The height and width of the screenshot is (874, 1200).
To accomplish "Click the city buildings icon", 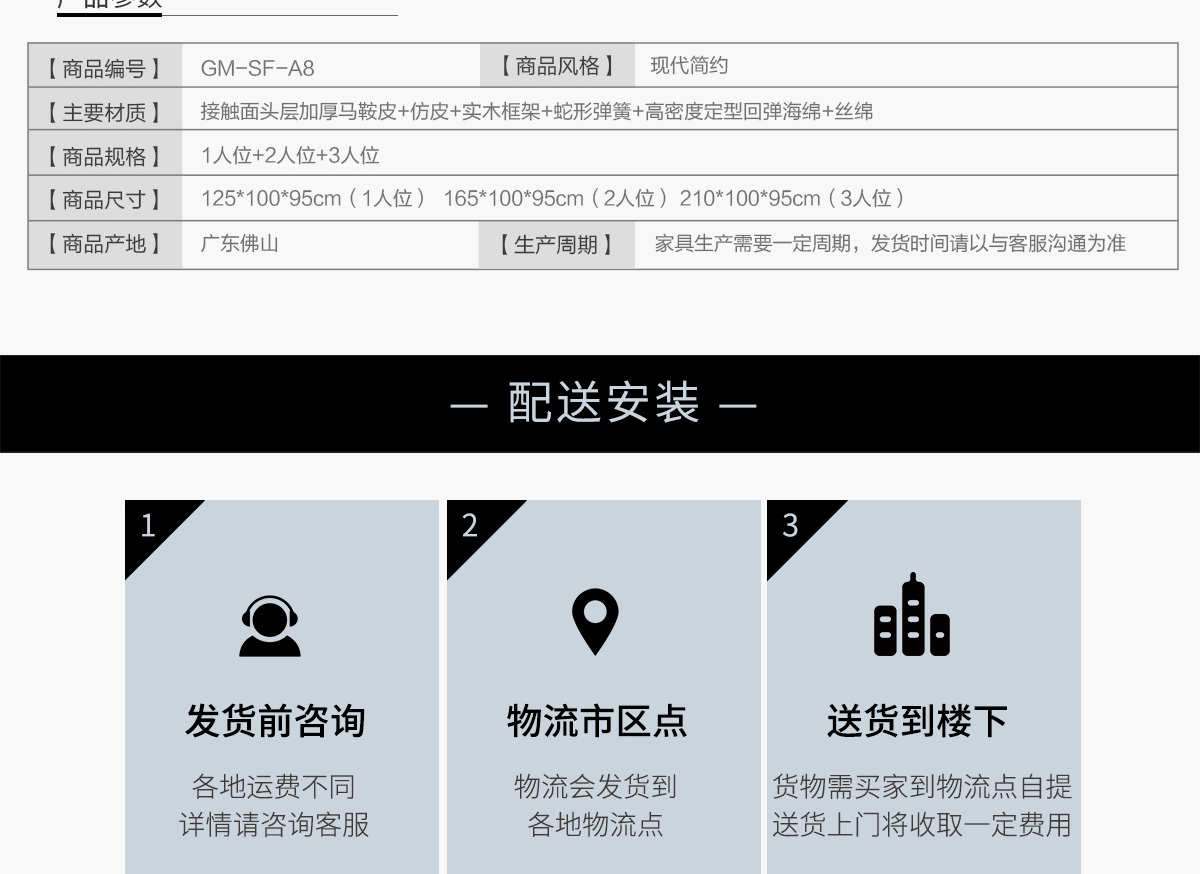I will pos(912,616).
